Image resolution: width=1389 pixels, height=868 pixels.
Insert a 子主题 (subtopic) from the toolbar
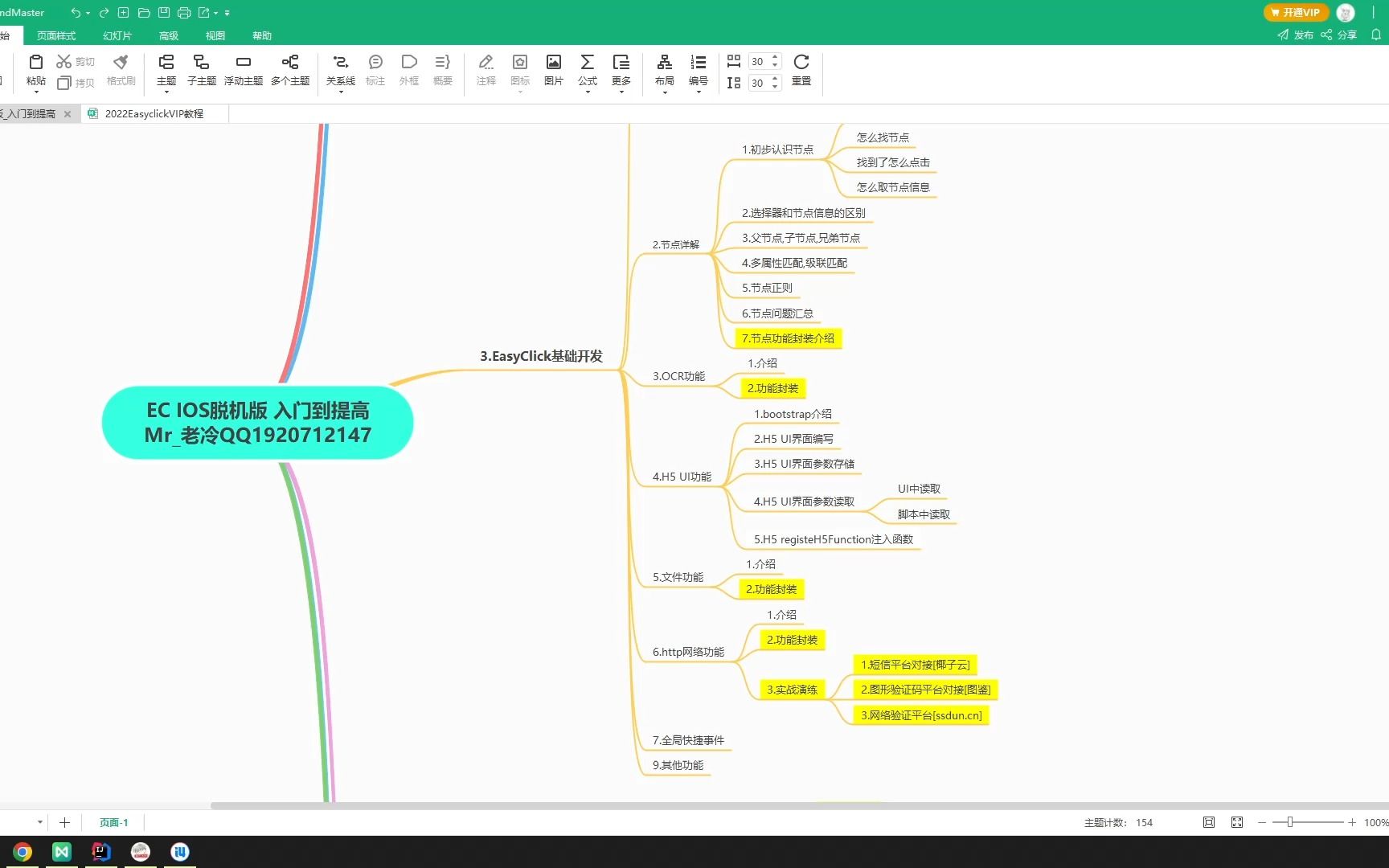tap(200, 71)
